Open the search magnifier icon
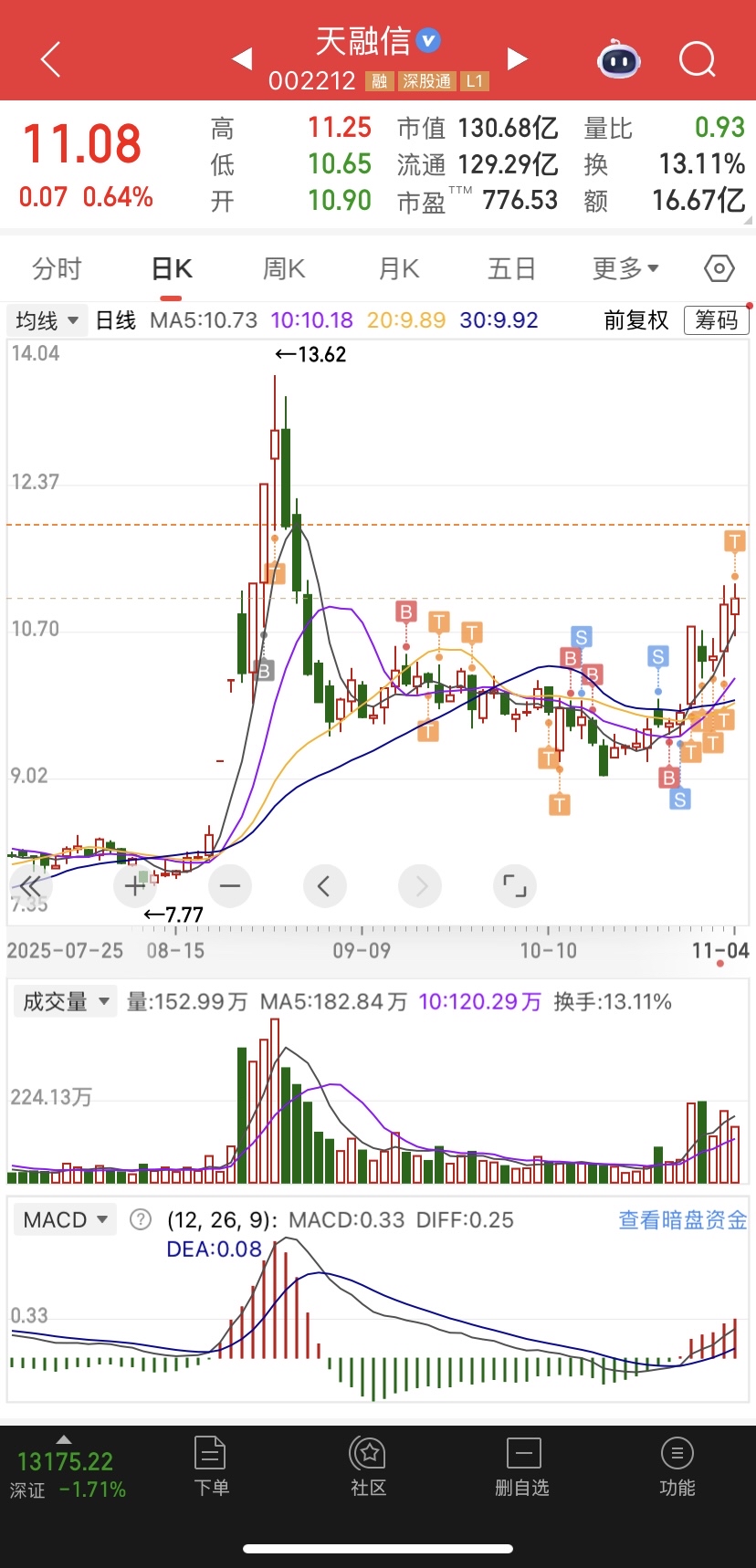This screenshot has height=1568, width=756. tap(698, 60)
